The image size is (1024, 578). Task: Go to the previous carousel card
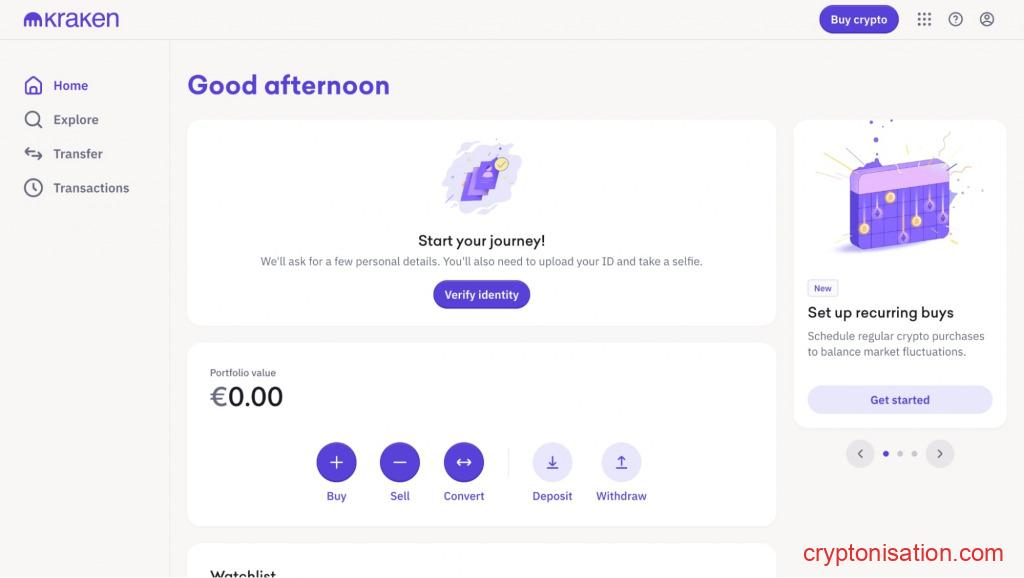[x=860, y=454]
